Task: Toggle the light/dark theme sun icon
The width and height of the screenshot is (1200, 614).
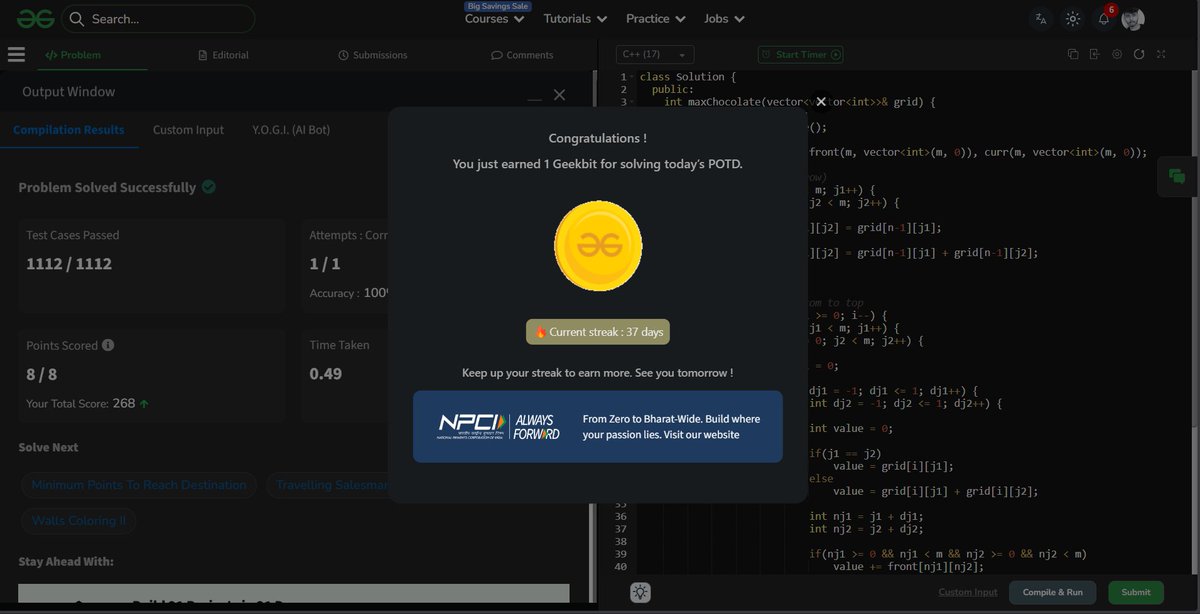Action: coord(1073,19)
